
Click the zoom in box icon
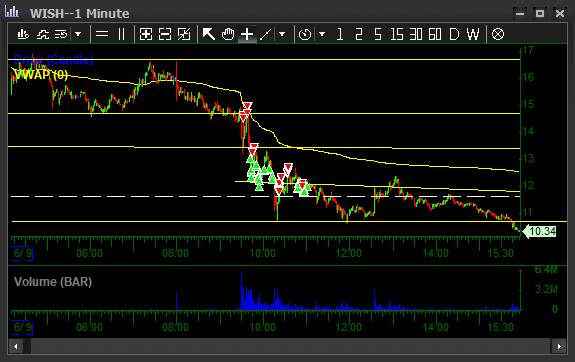click(x=146, y=34)
